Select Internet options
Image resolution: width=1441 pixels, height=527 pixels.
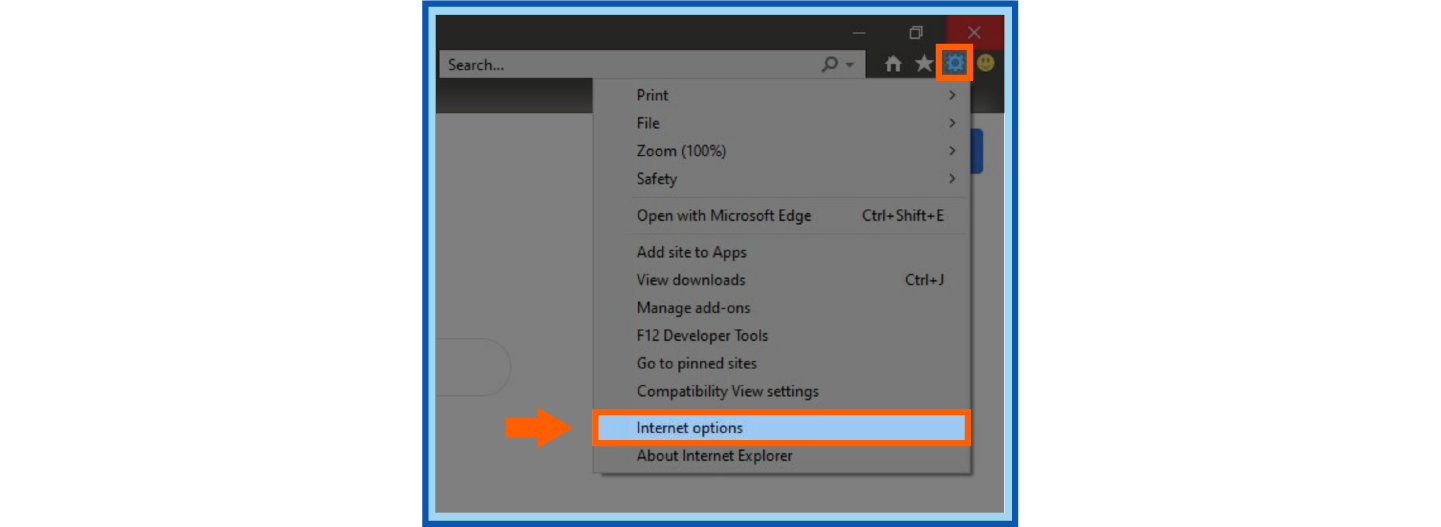782,428
